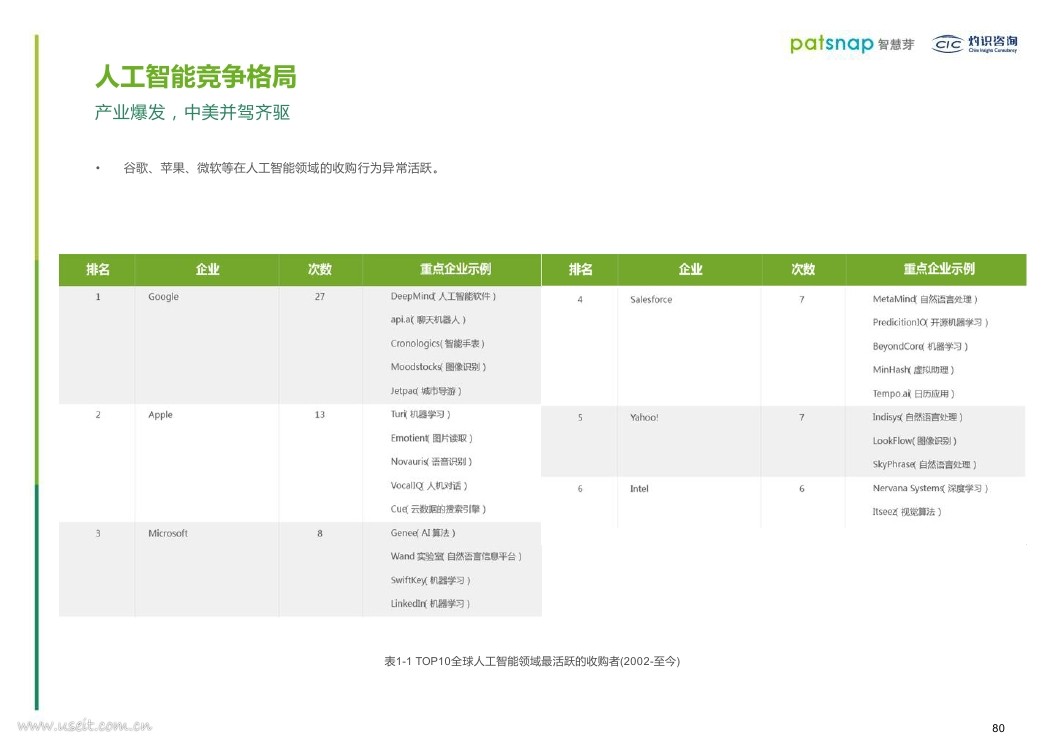This screenshot has height=744, width=1053.
Task: Click the Wand 实验室 entry
Action: coord(456,556)
